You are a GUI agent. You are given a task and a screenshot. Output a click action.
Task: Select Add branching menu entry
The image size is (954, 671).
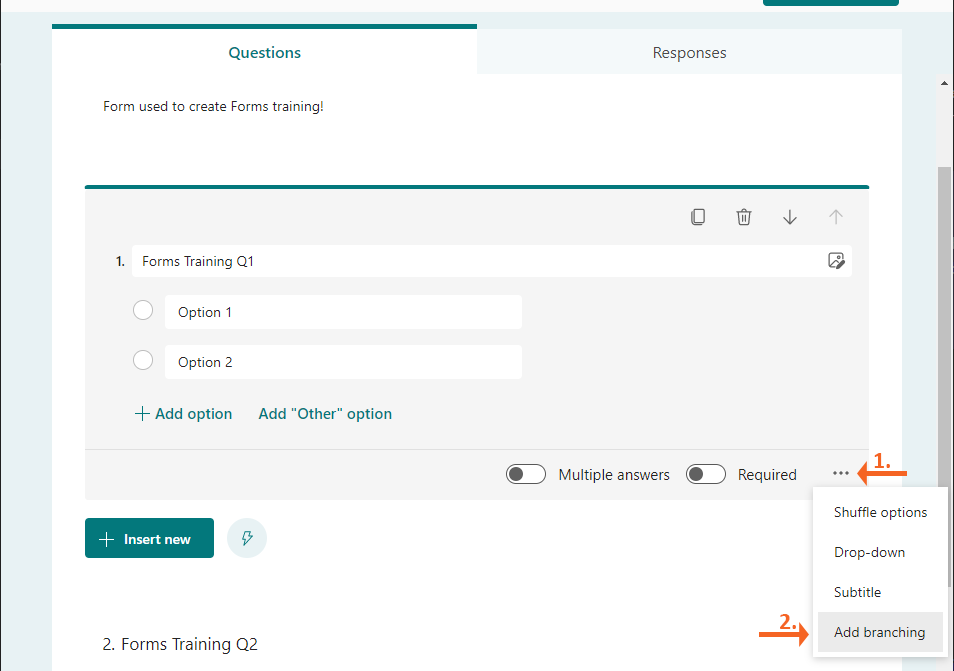coord(880,632)
